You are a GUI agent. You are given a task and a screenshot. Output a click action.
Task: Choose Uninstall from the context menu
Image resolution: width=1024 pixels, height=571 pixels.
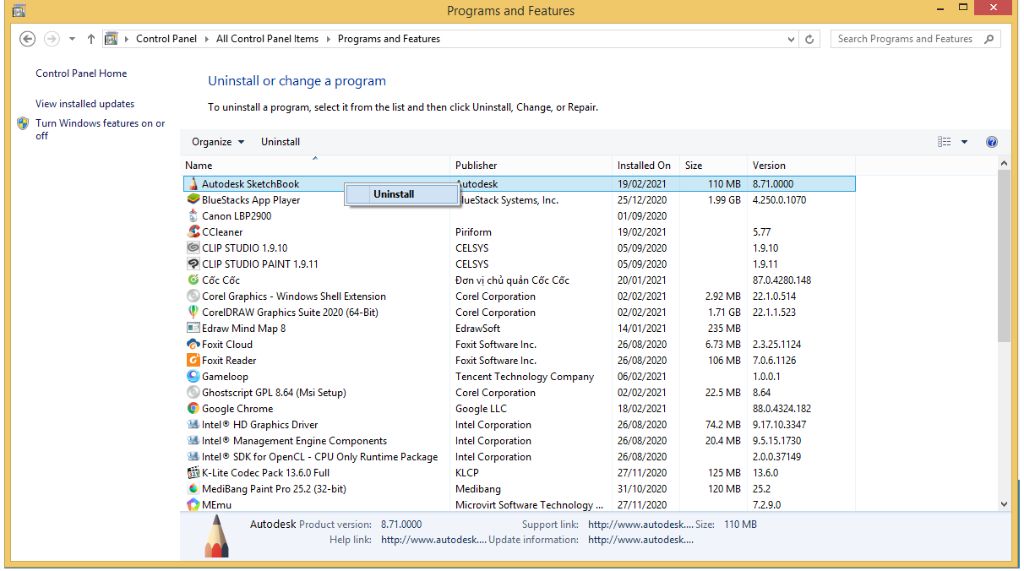point(402,194)
